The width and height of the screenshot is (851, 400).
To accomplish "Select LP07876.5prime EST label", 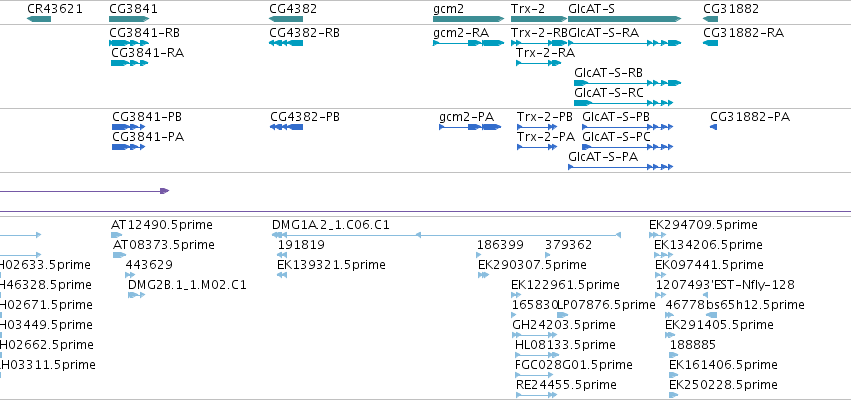I will tap(607, 305).
